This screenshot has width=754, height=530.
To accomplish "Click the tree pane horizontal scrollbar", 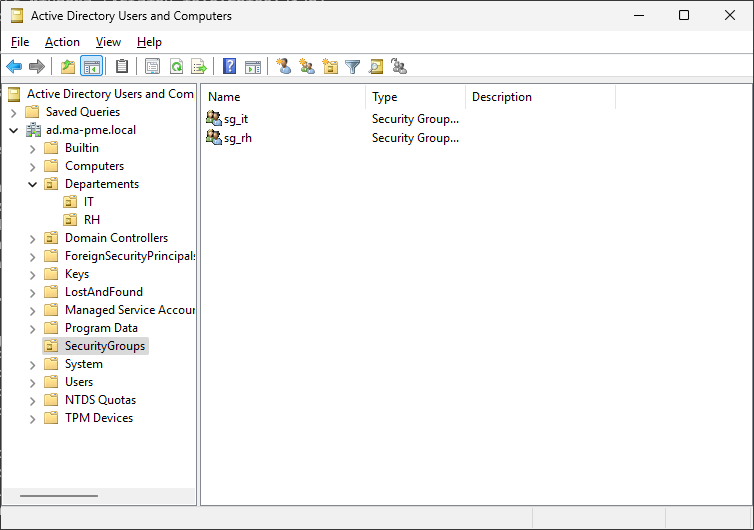I will click(59, 495).
